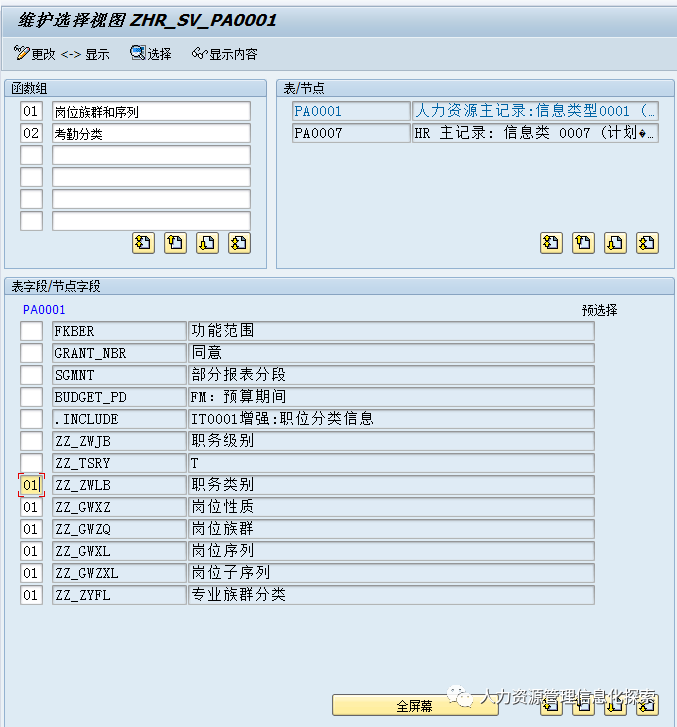Click the FM: 预算期间 description
Image resolution: width=677 pixels, height=727 pixels.
(391, 397)
